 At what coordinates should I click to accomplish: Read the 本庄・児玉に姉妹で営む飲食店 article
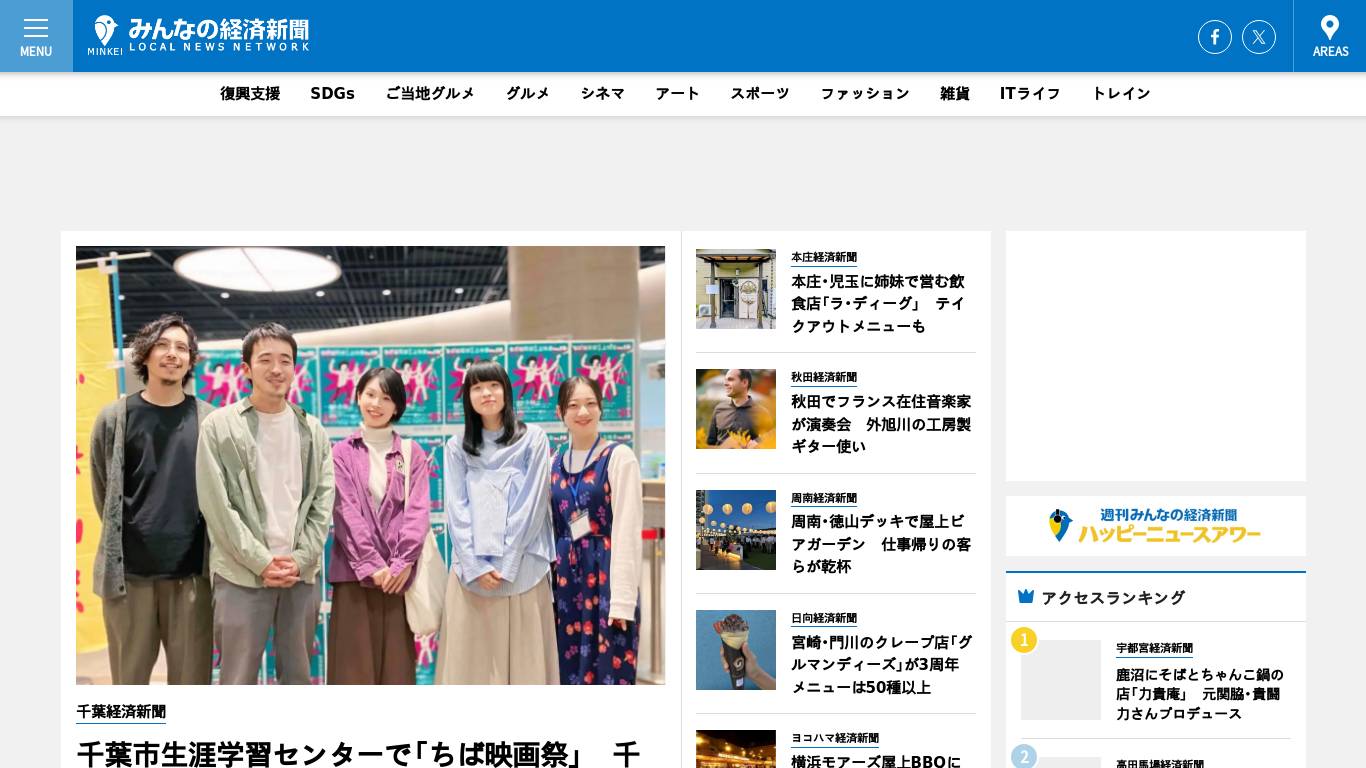tap(878, 304)
